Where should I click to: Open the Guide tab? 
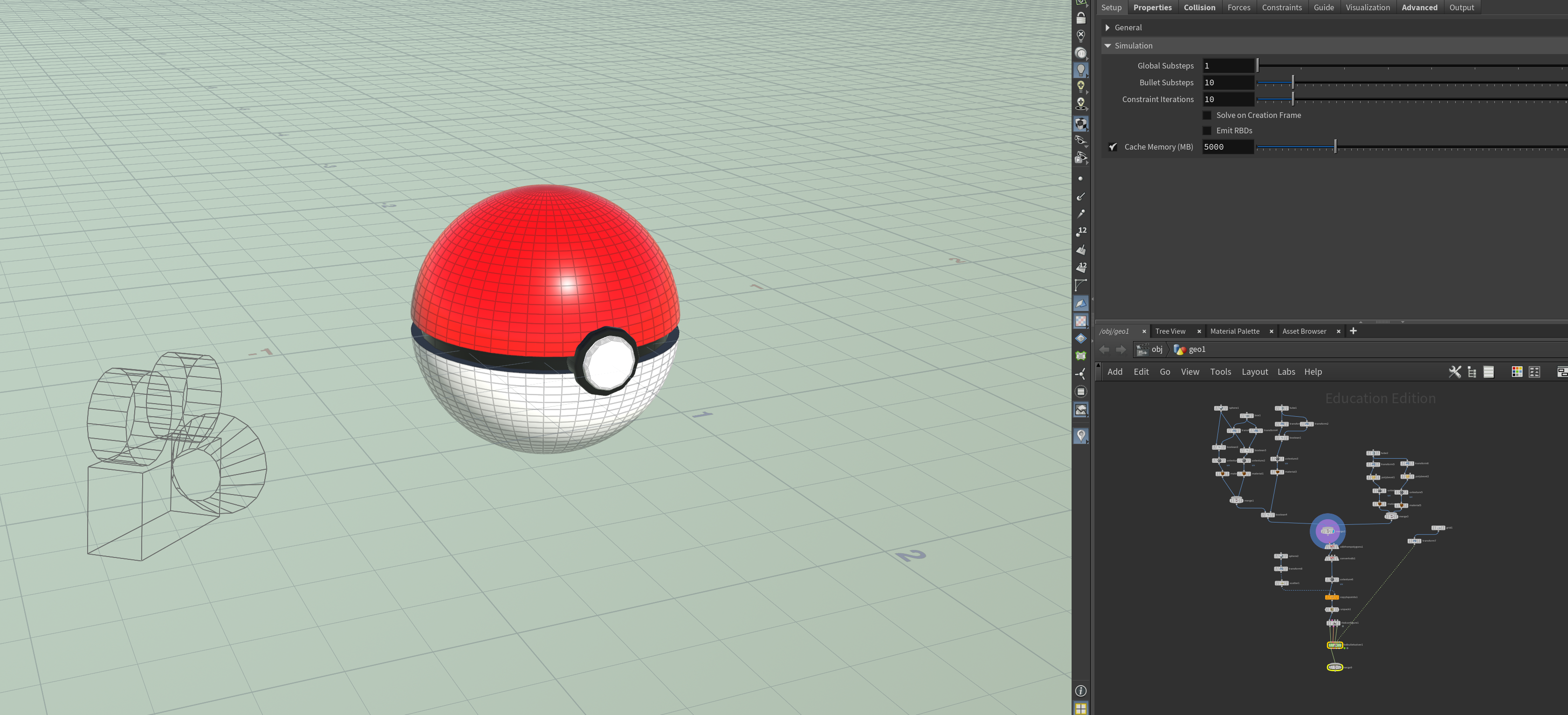[x=1323, y=8]
